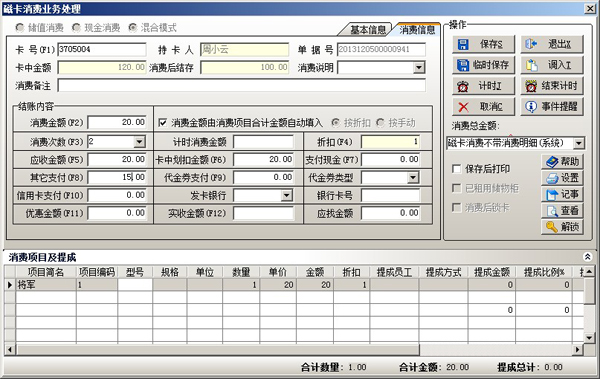The image size is (600, 379).
Task: Click the 查看 view button
Action: click(562, 211)
